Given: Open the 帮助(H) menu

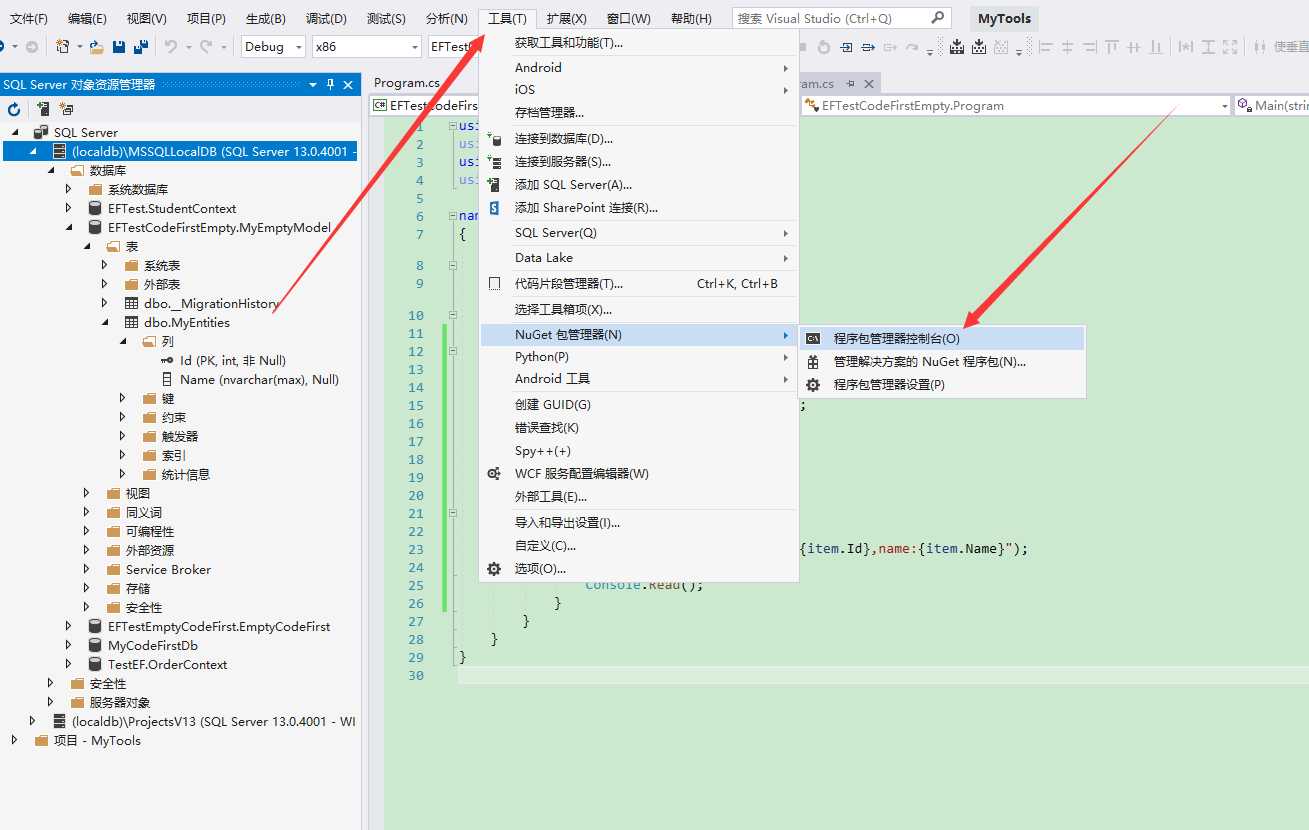Looking at the screenshot, I should pos(691,19).
